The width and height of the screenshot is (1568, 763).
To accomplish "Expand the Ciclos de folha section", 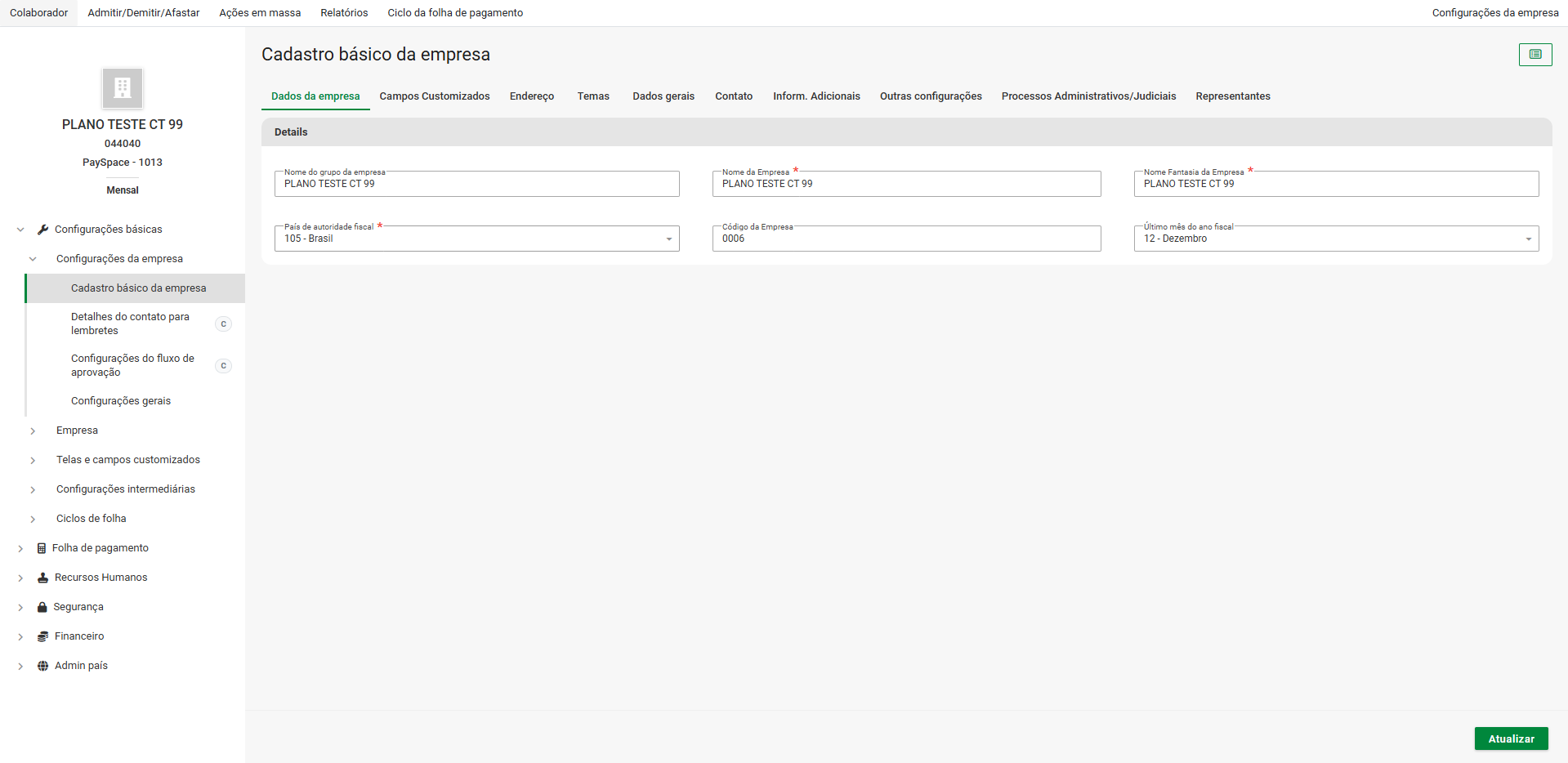I will tap(33, 519).
